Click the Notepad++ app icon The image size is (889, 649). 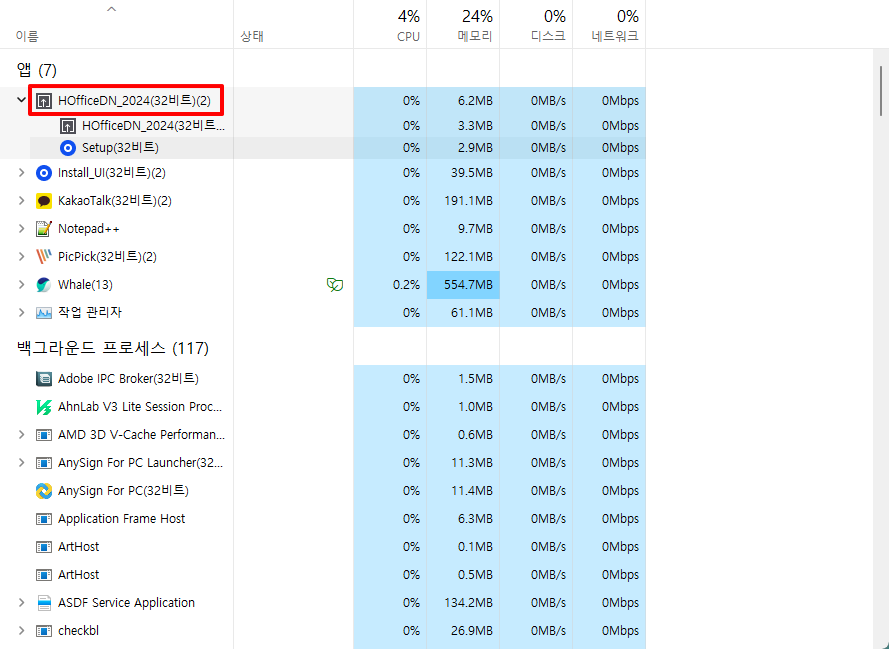pos(44,228)
